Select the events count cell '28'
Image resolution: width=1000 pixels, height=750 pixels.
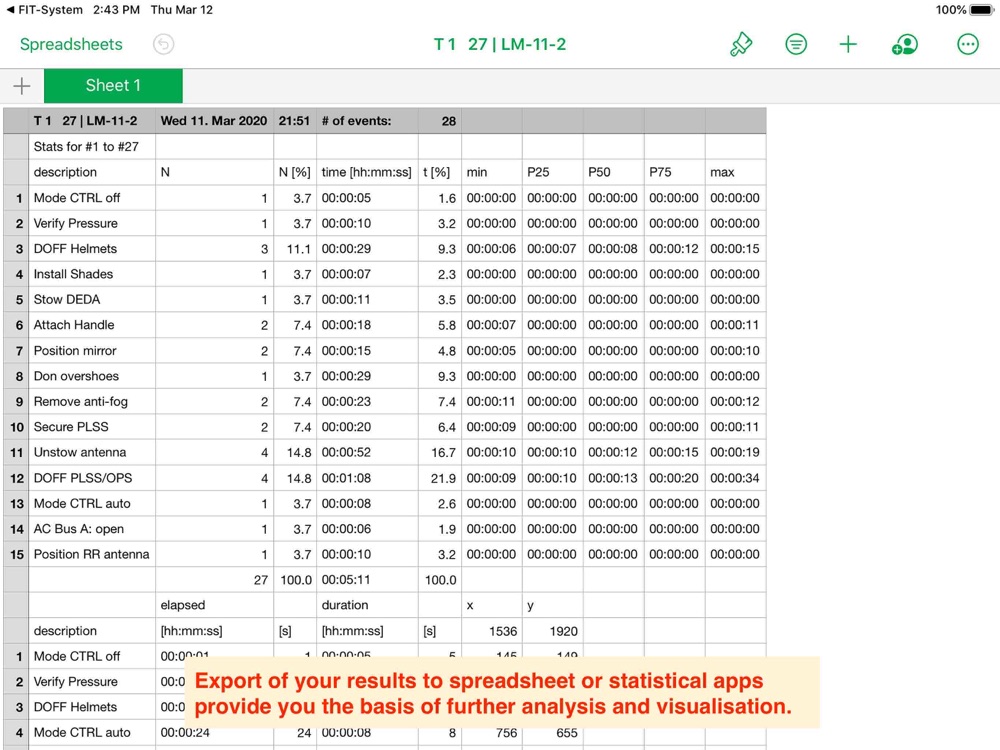[439, 121]
